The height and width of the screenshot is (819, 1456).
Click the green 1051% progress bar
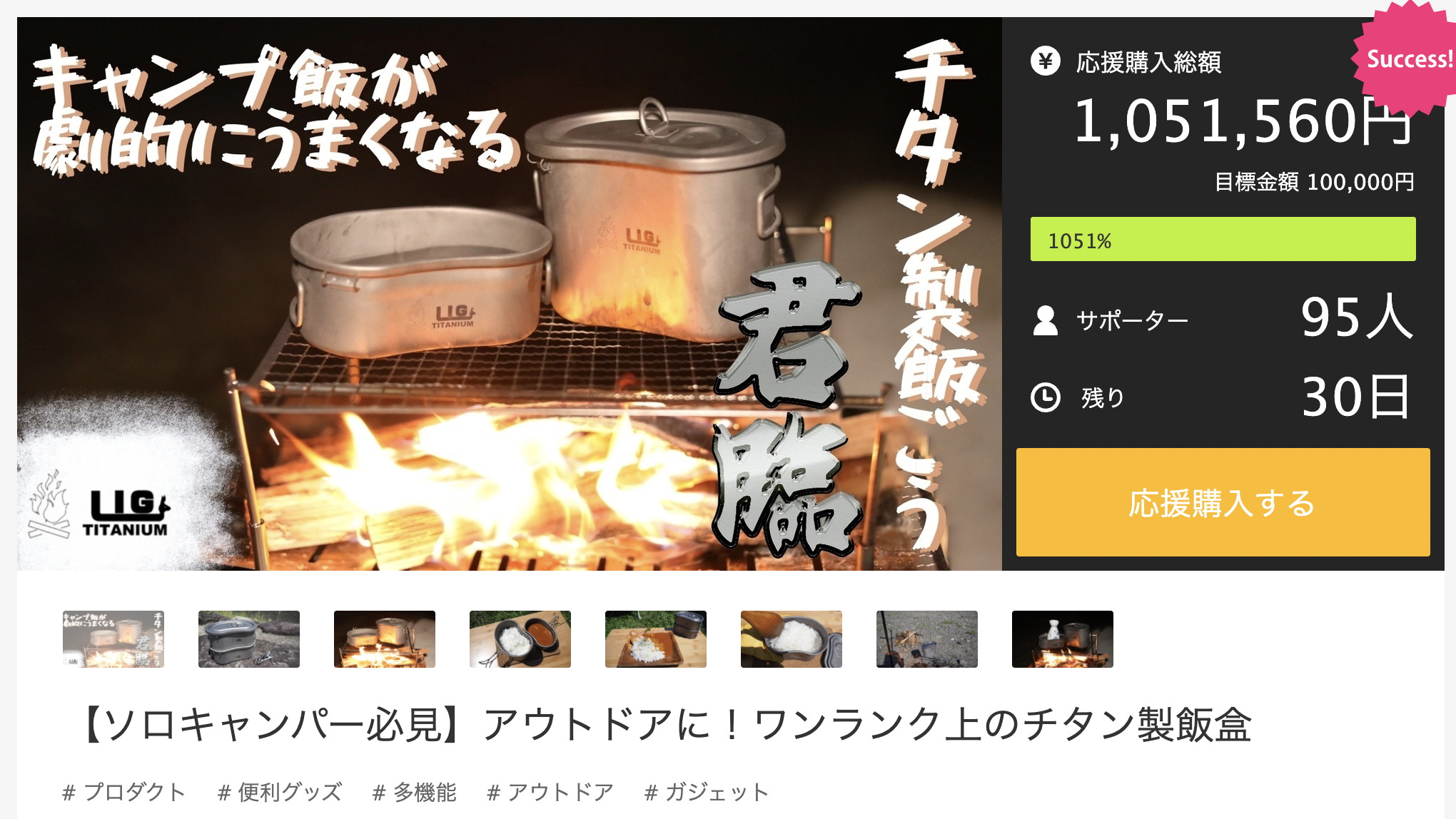coord(1223,239)
